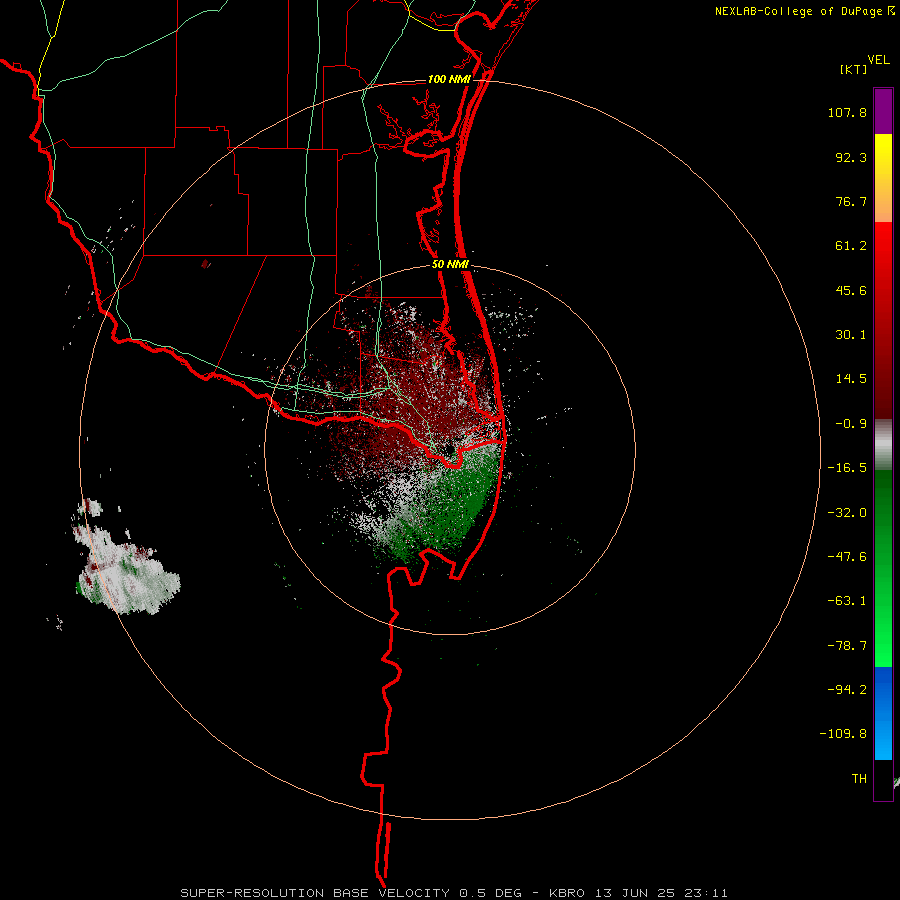
Task: Select the -109.8 velocity scale label
Action: click(843, 734)
